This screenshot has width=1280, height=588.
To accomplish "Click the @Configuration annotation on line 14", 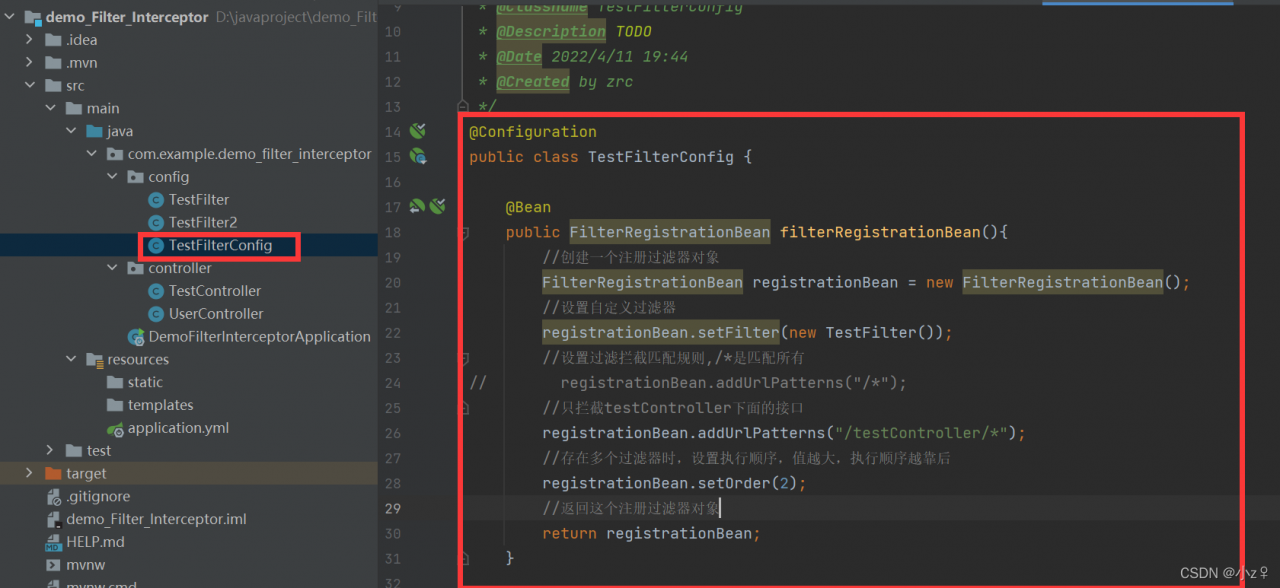I will 533,132.
